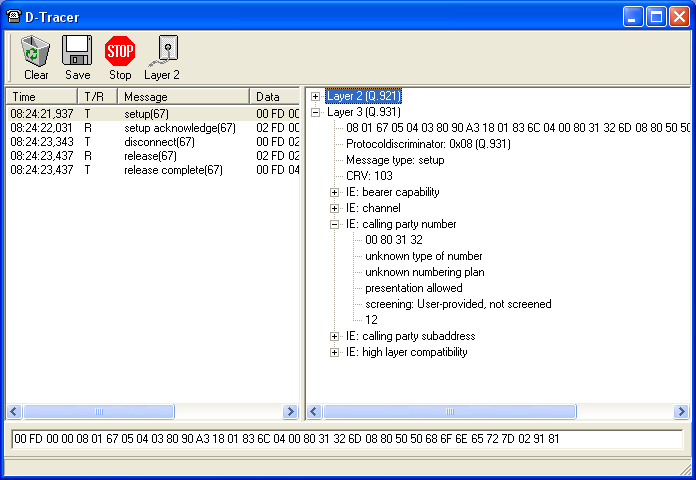Click right arrow of message list scrollbar
Image resolution: width=696 pixels, height=480 pixels.
coord(291,412)
